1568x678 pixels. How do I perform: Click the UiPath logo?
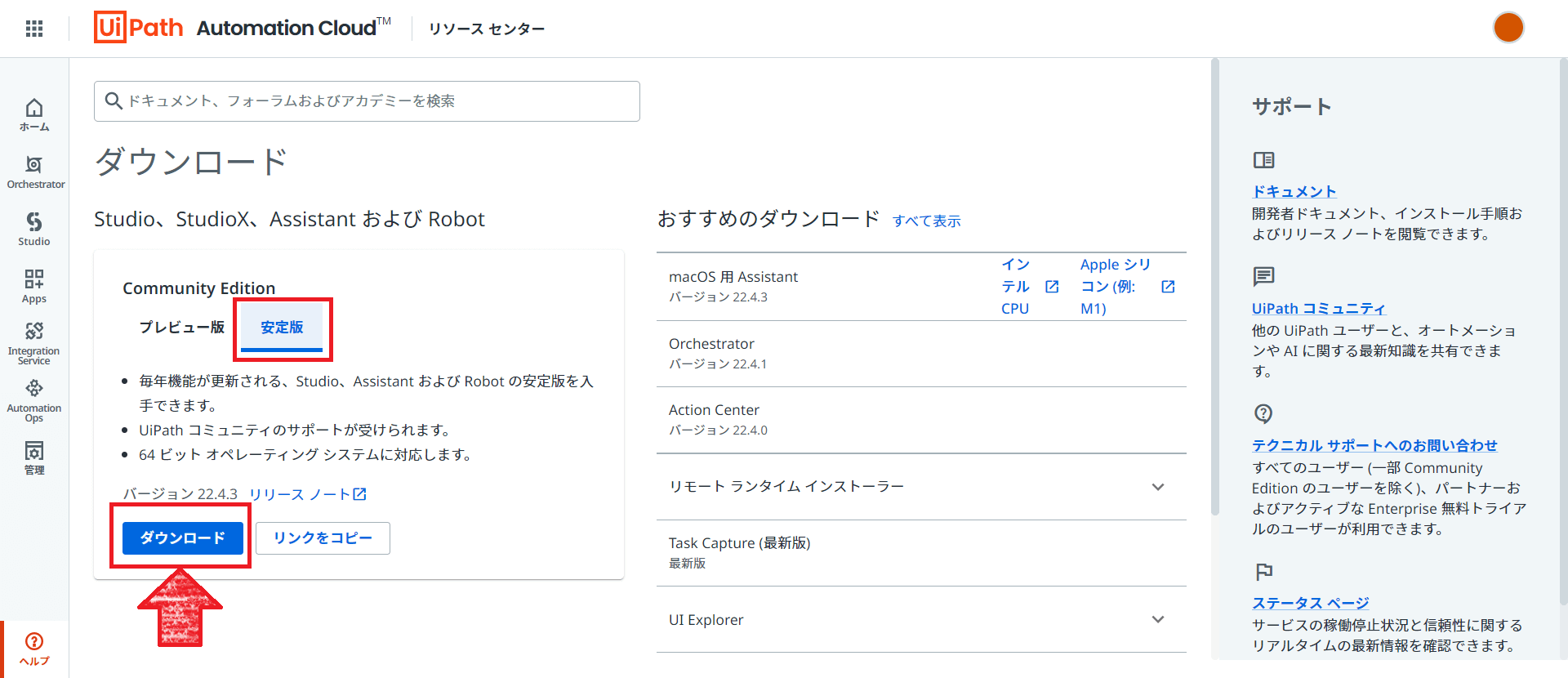tap(139, 28)
